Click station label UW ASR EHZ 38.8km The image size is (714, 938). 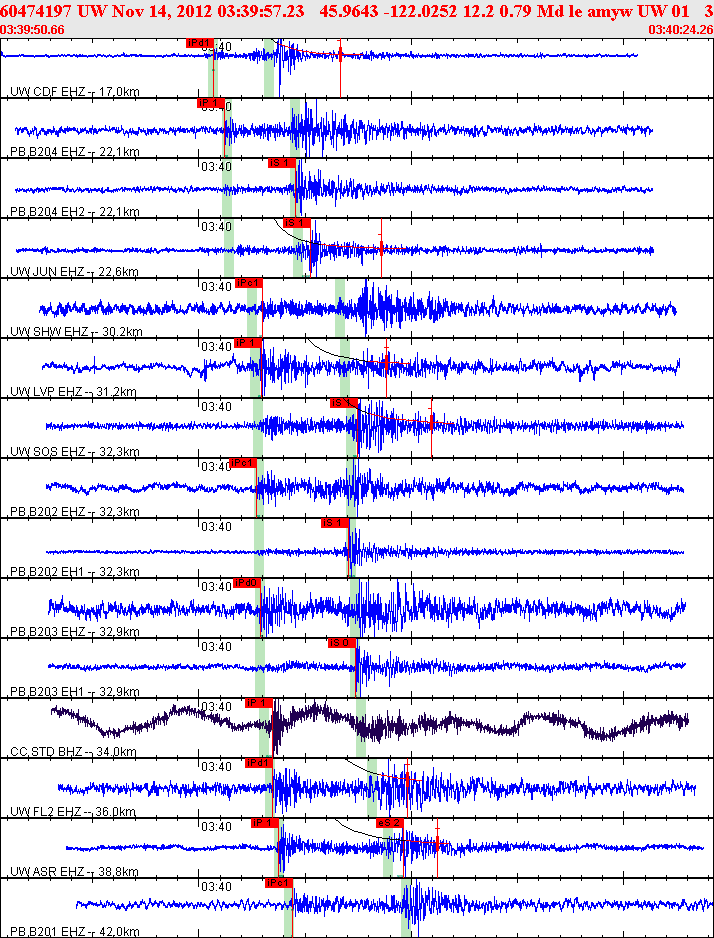(75, 872)
